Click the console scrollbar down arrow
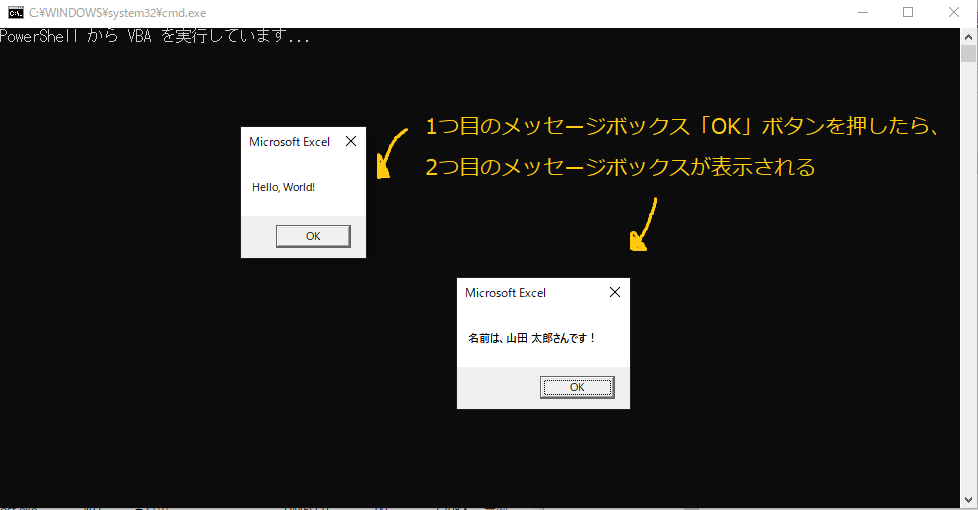 coord(968,500)
